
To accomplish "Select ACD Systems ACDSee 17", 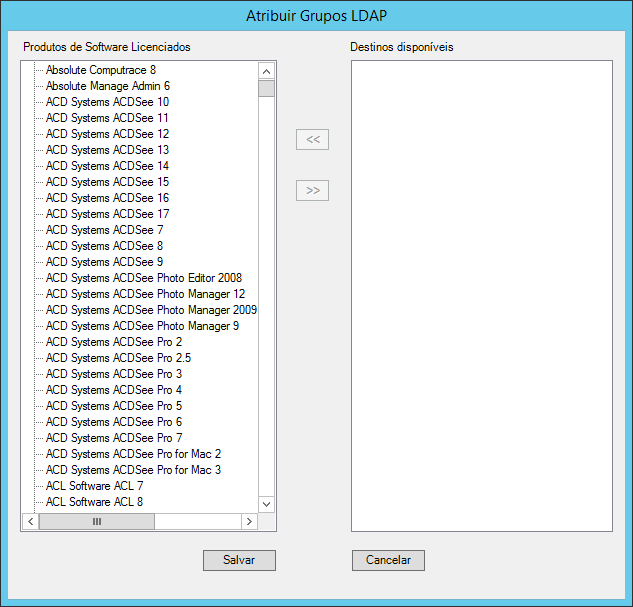I will [107, 214].
